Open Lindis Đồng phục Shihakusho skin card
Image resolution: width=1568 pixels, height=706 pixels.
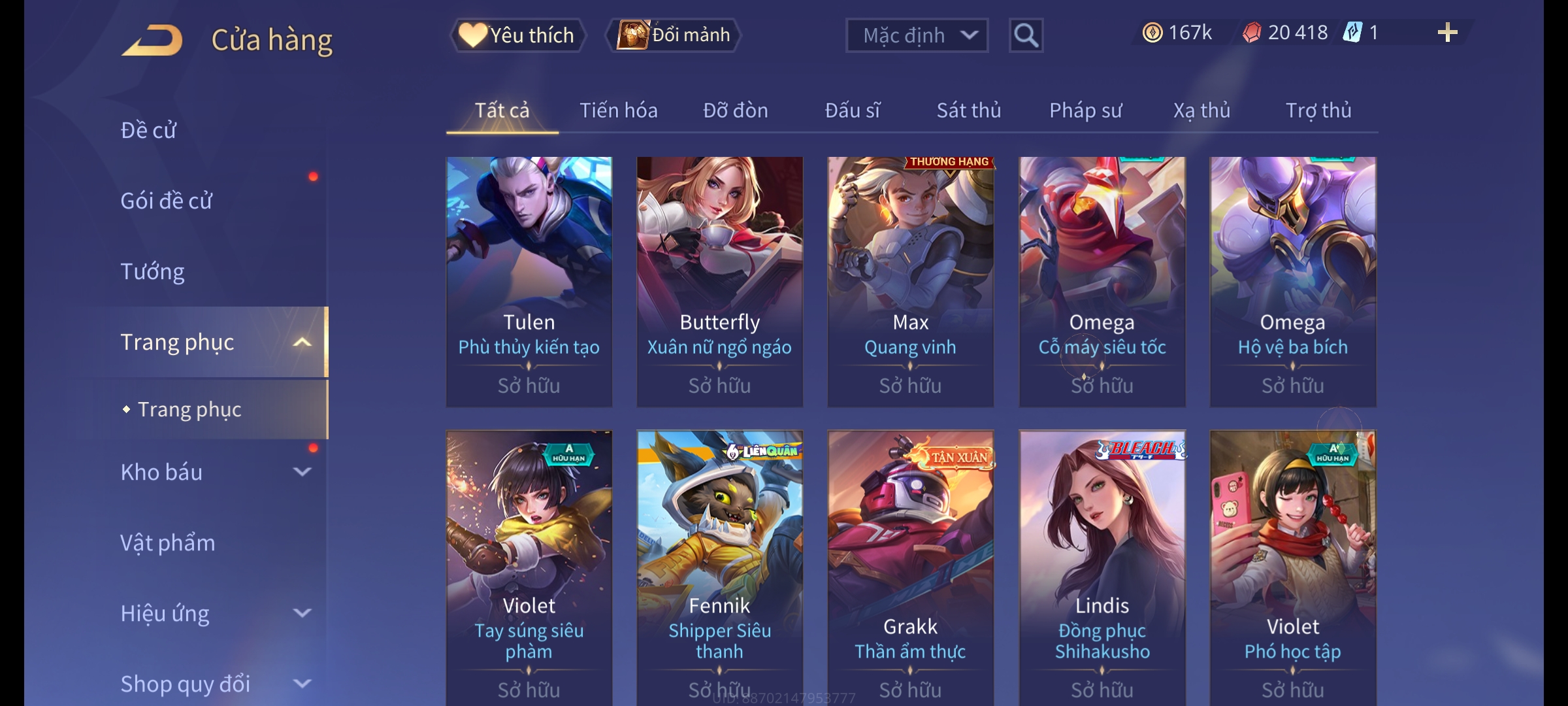coord(1102,567)
